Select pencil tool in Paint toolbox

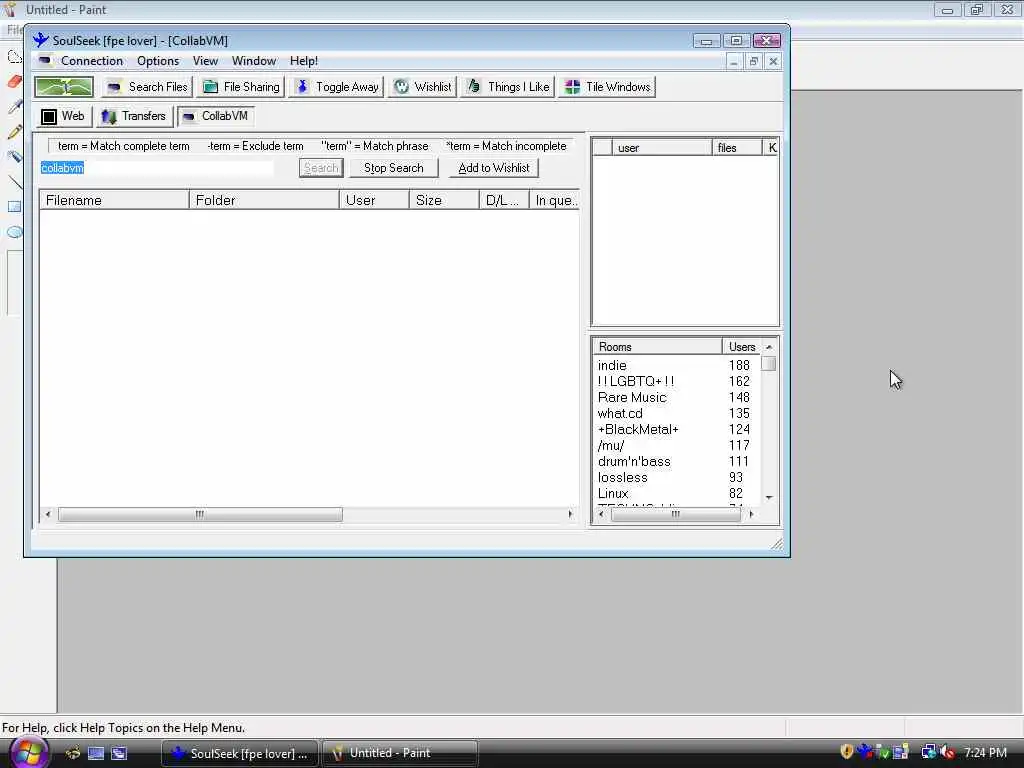(x=14, y=131)
